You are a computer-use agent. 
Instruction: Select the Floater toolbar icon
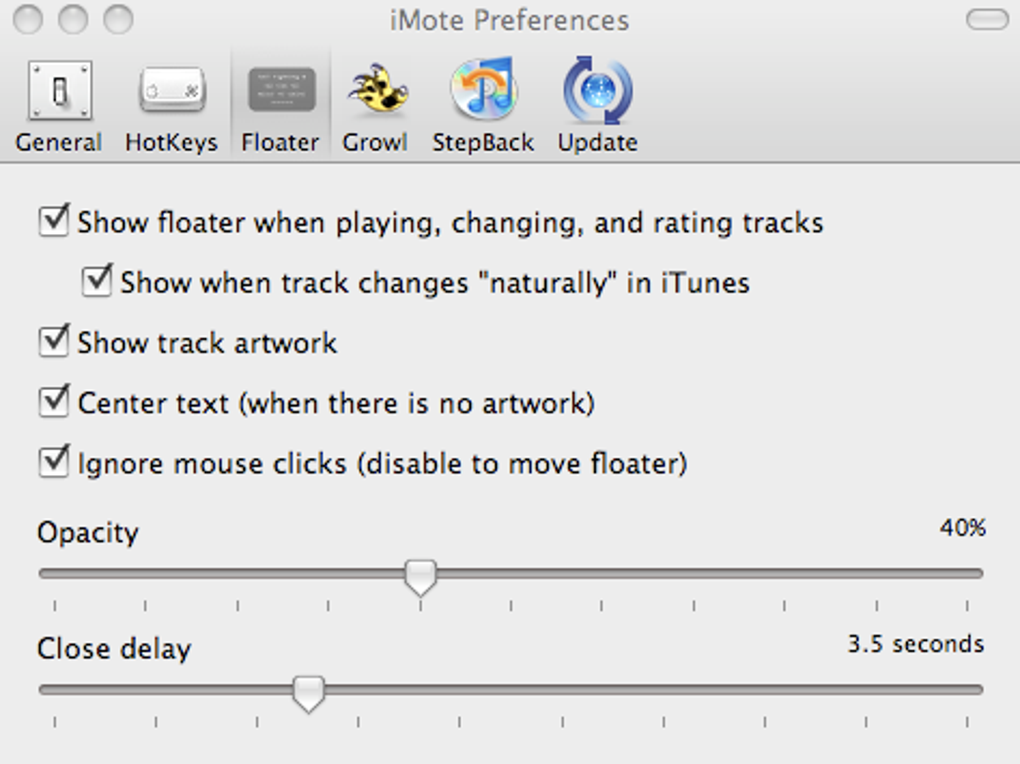(279, 100)
